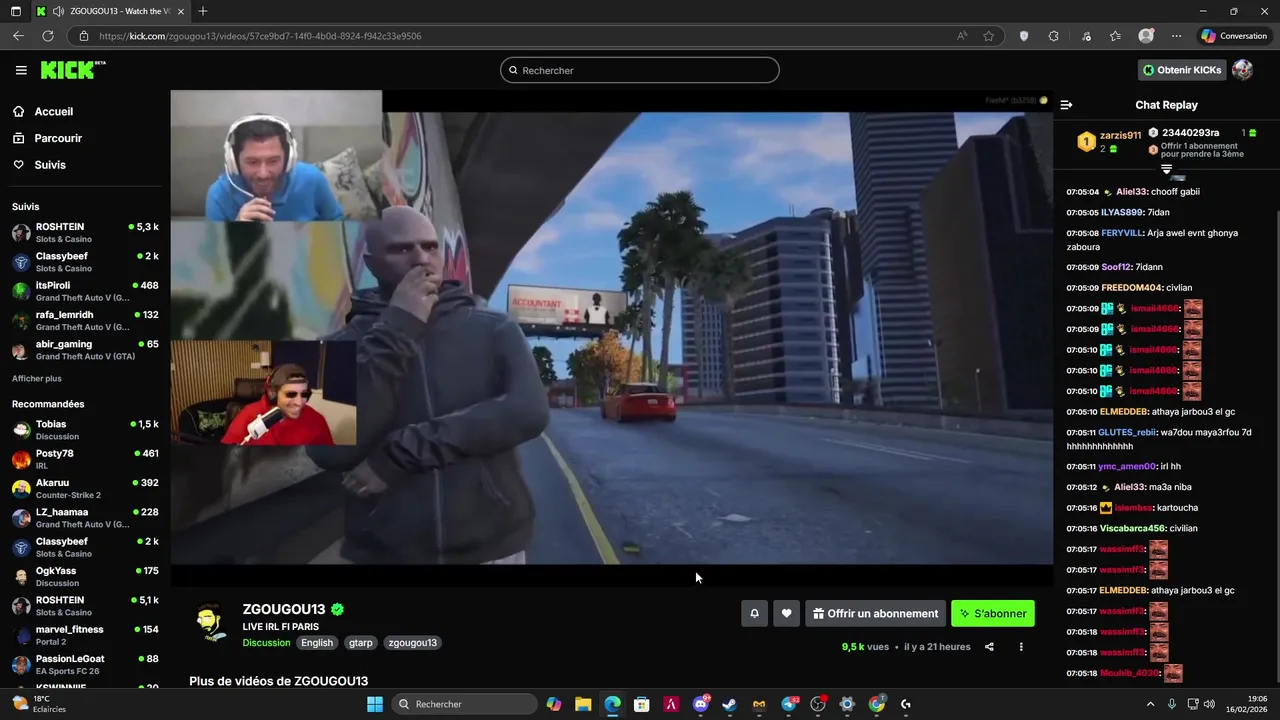Open Steam from taskbar
The width and height of the screenshot is (1280, 720).
pyautogui.click(x=730, y=704)
